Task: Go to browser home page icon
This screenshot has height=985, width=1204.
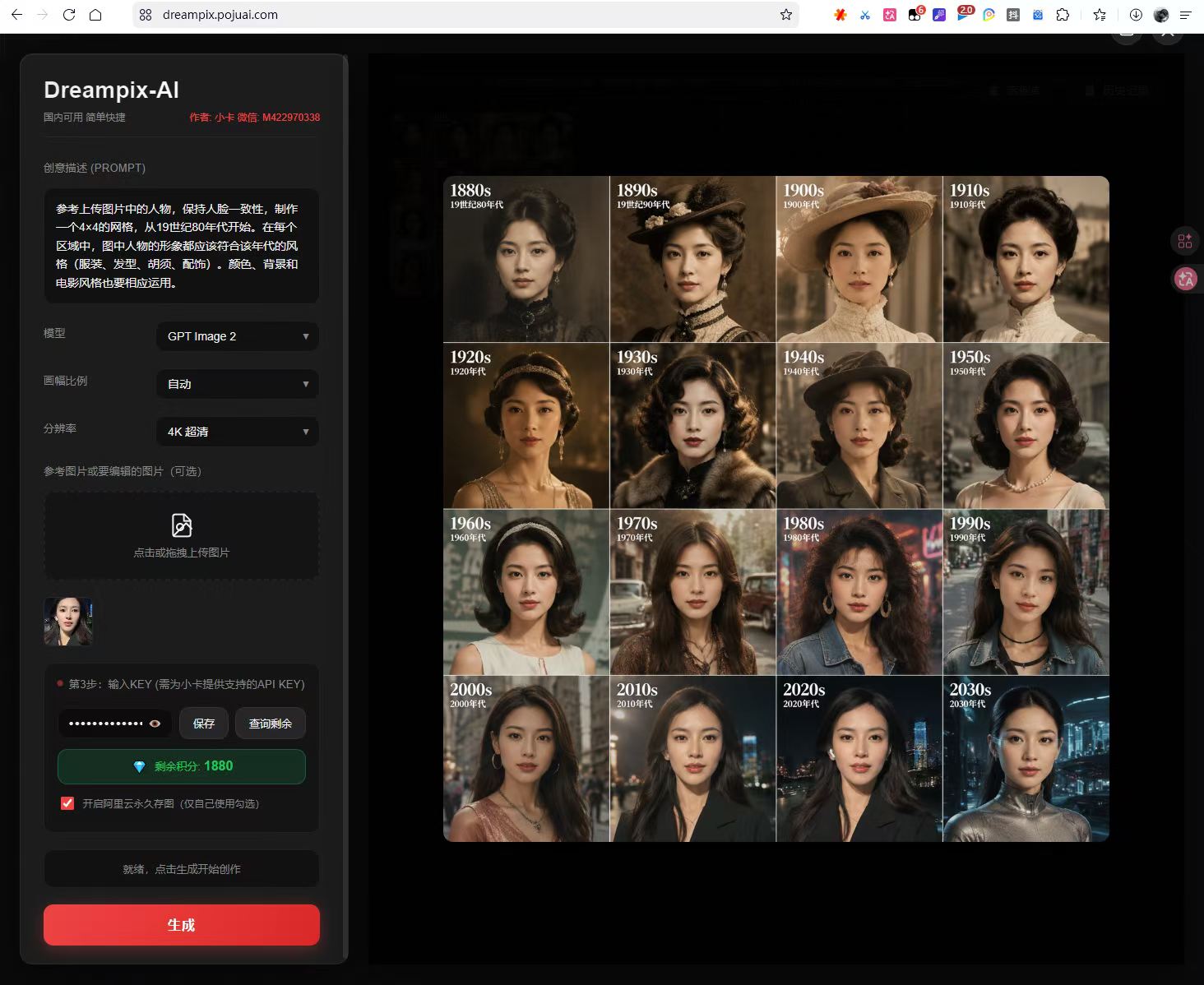Action: 95,15
